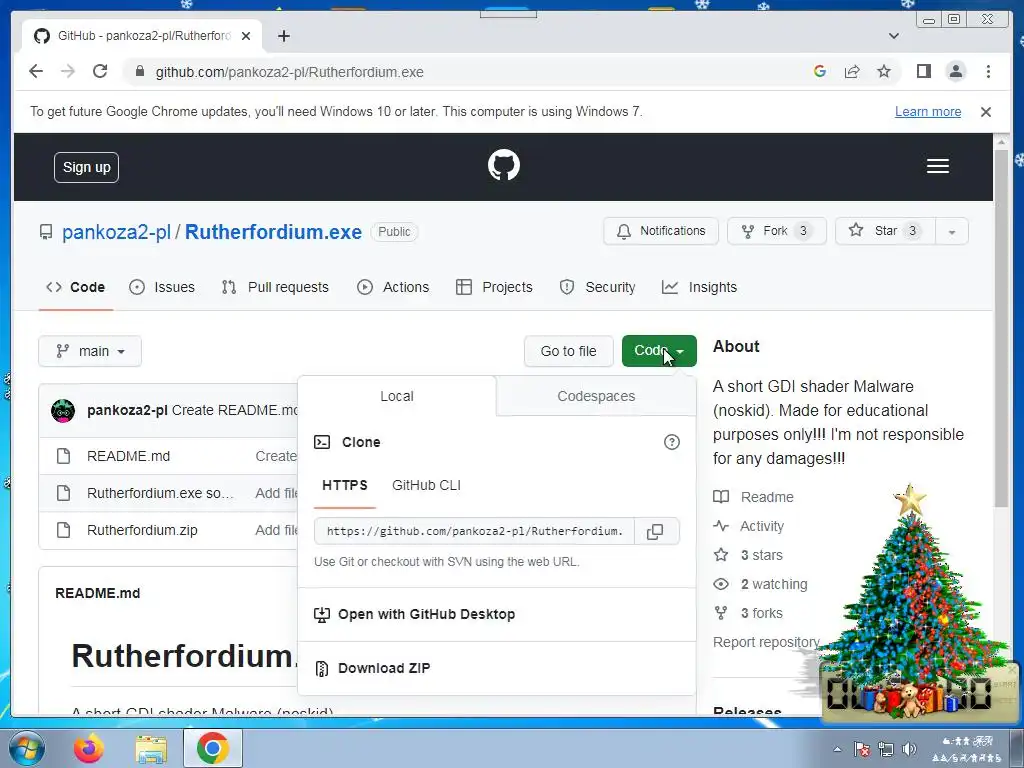Viewport: 1024px width, 768px height.
Task: Open the Activity link in About
Action: pos(761,526)
